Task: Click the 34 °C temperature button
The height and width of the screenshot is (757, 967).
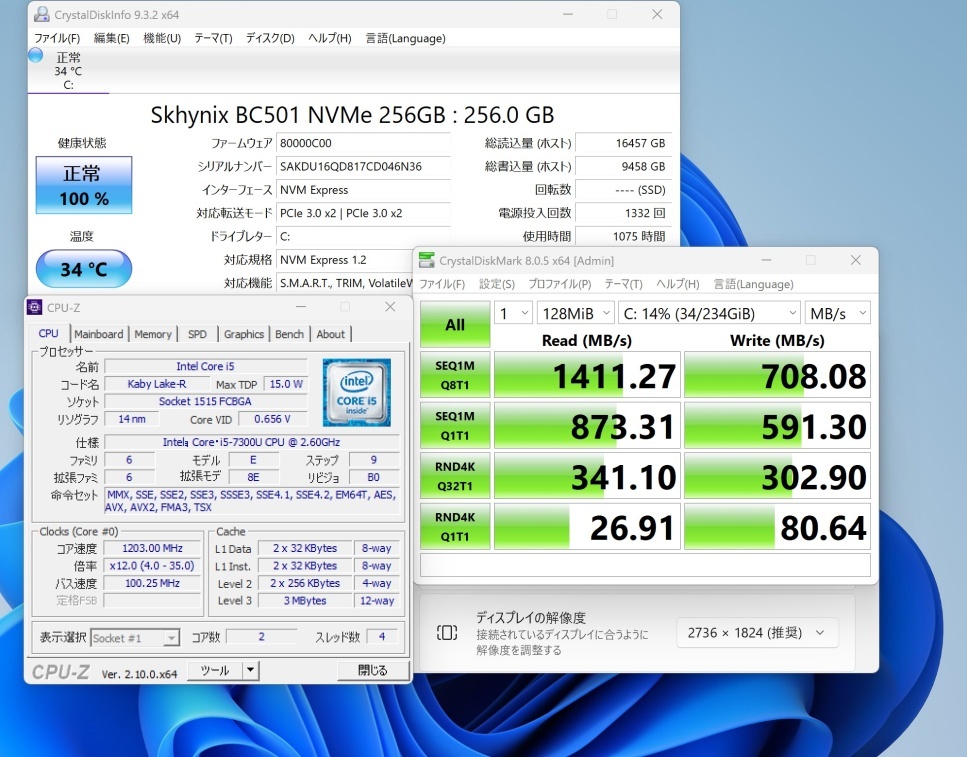Action: click(x=84, y=269)
